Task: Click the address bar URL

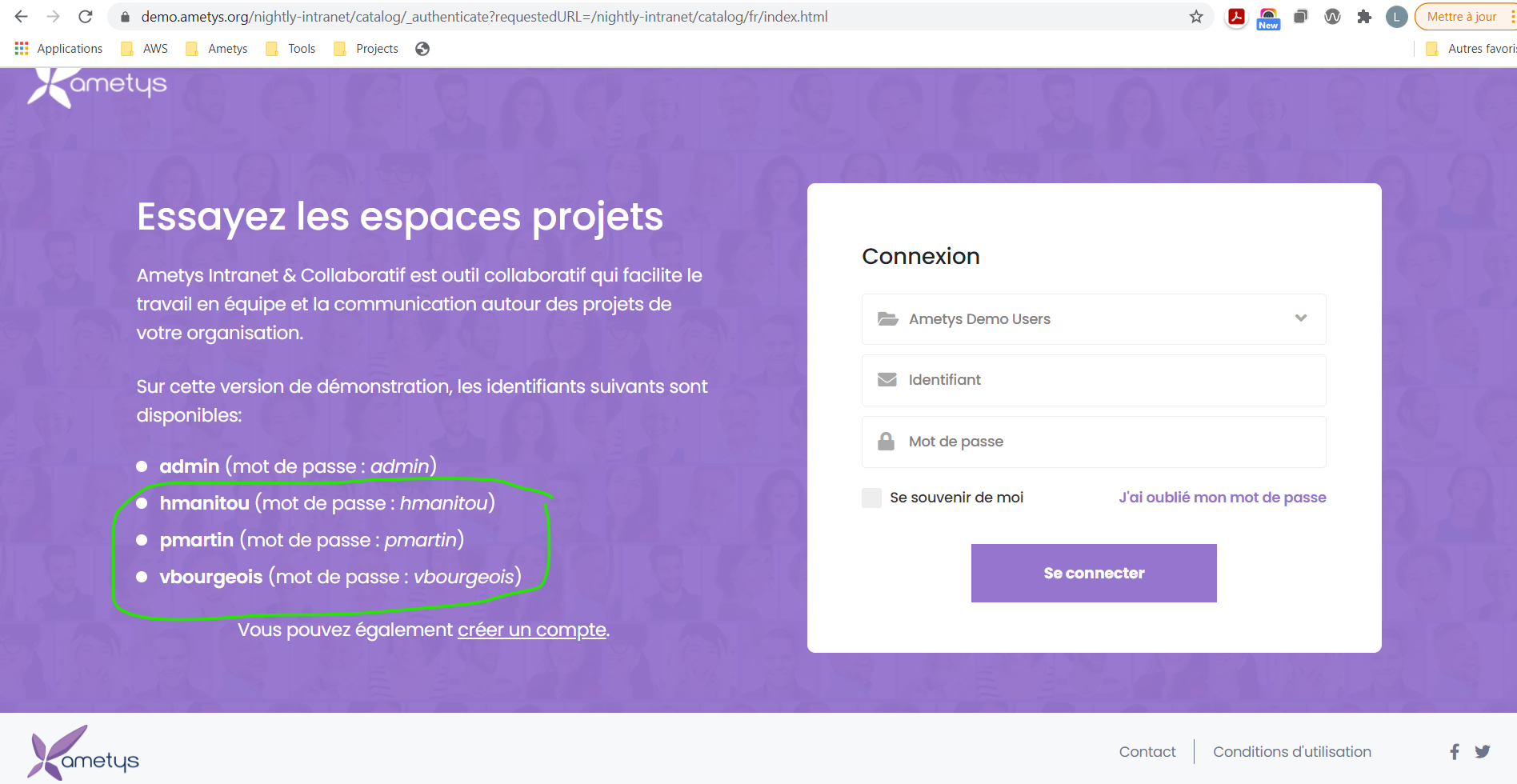Action: (484, 17)
